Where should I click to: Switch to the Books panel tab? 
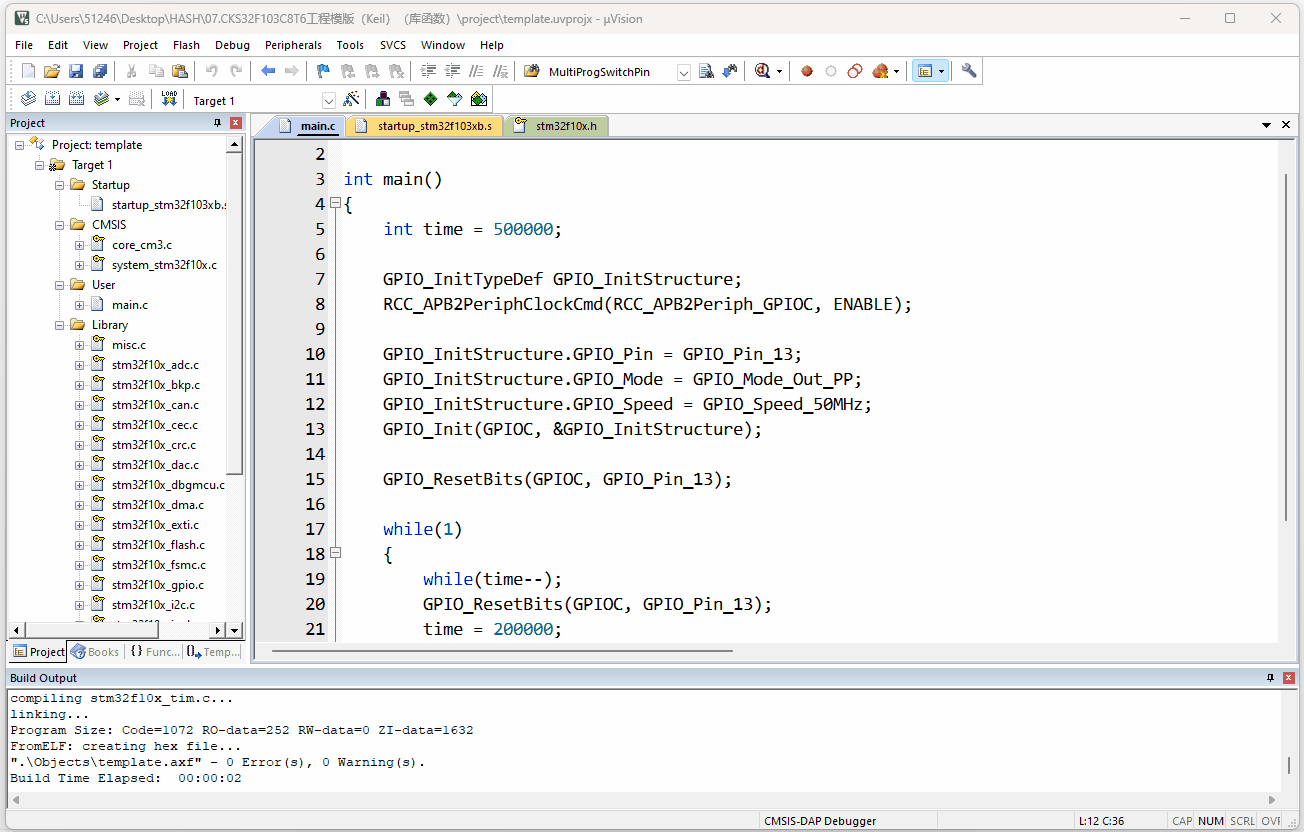point(95,652)
